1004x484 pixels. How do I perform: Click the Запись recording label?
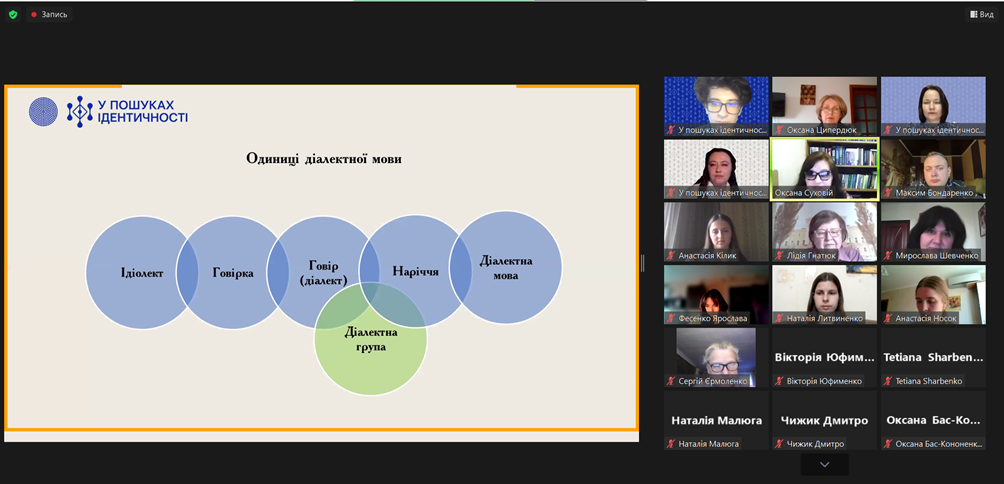pyautogui.click(x=54, y=15)
